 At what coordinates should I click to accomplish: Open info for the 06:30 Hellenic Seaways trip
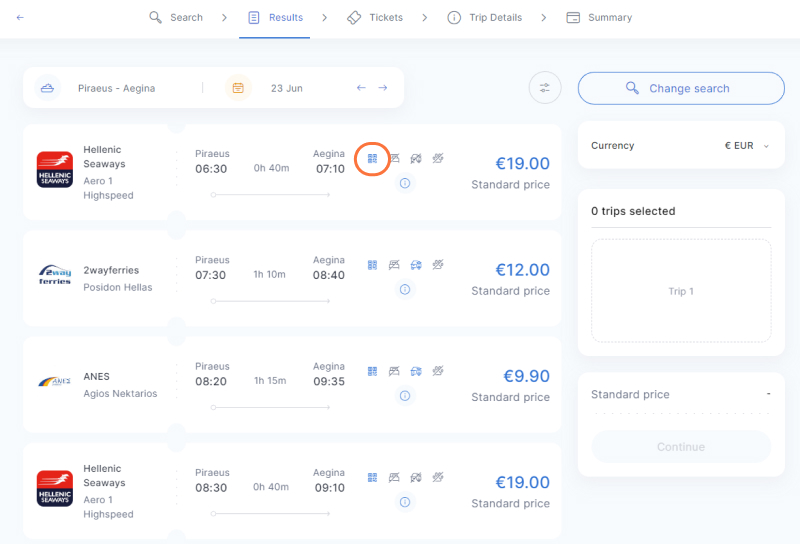click(405, 183)
